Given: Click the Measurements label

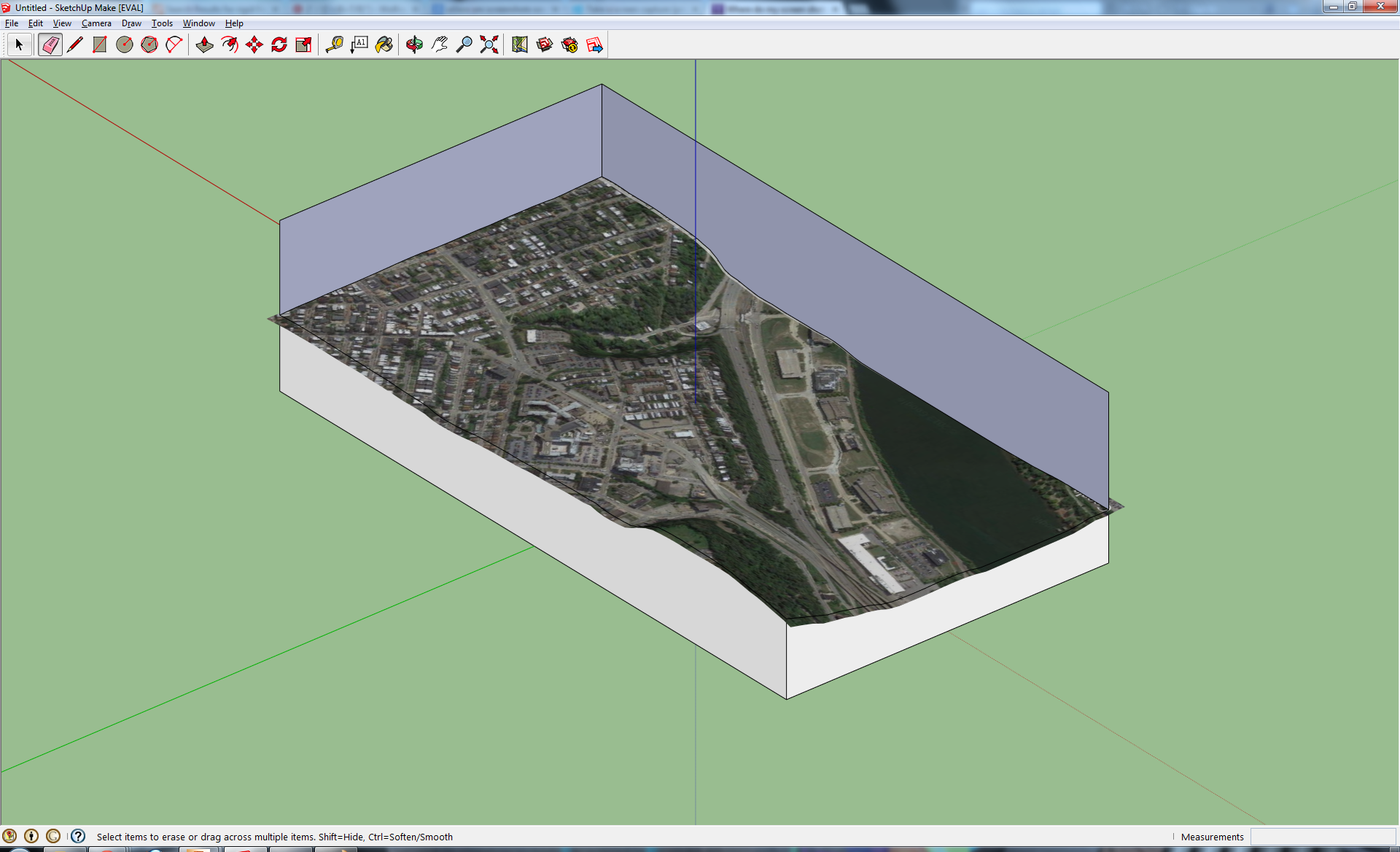Looking at the screenshot, I should pos(1212,837).
